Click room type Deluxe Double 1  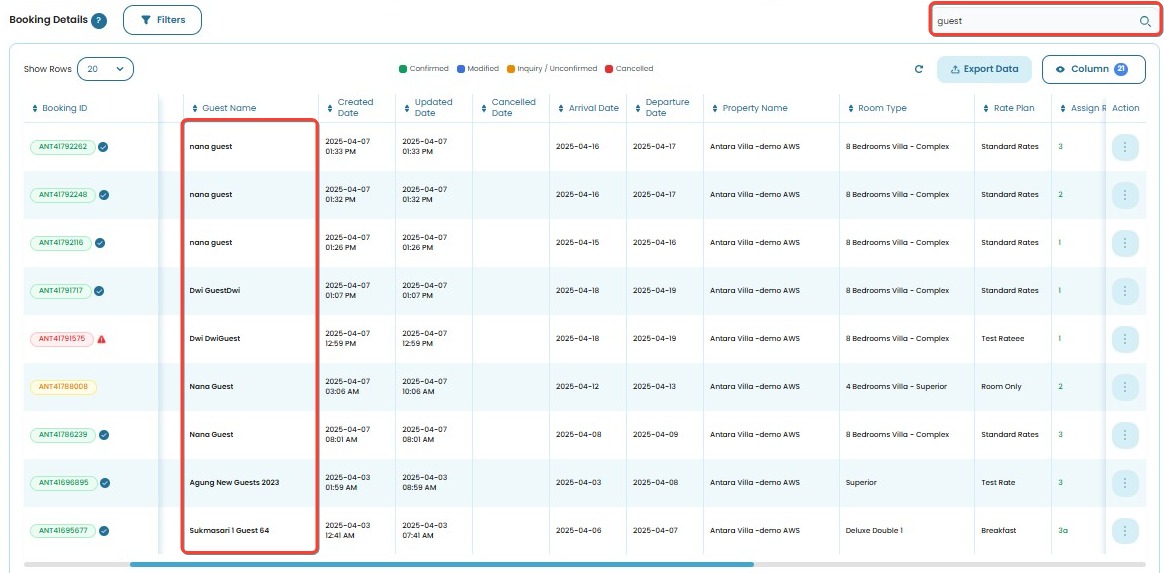coord(874,531)
